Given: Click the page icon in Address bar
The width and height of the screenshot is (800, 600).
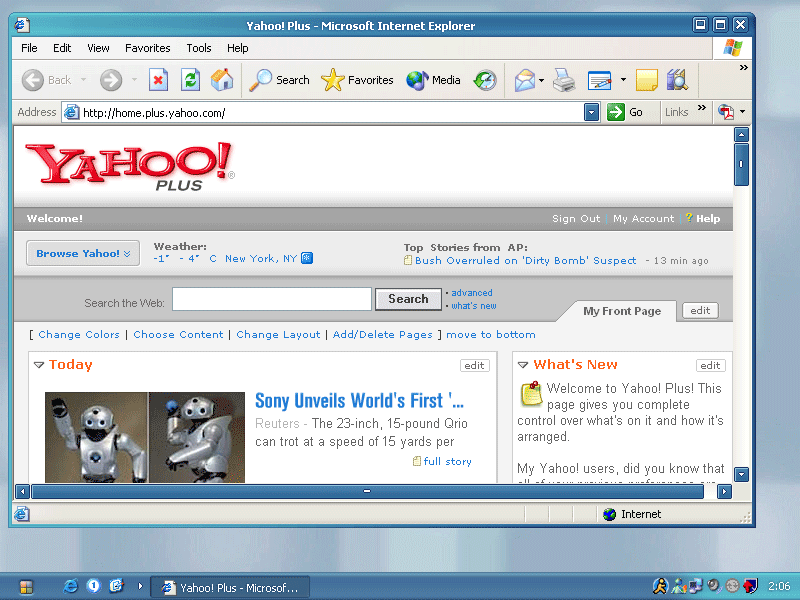Looking at the screenshot, I should [71, 112].
